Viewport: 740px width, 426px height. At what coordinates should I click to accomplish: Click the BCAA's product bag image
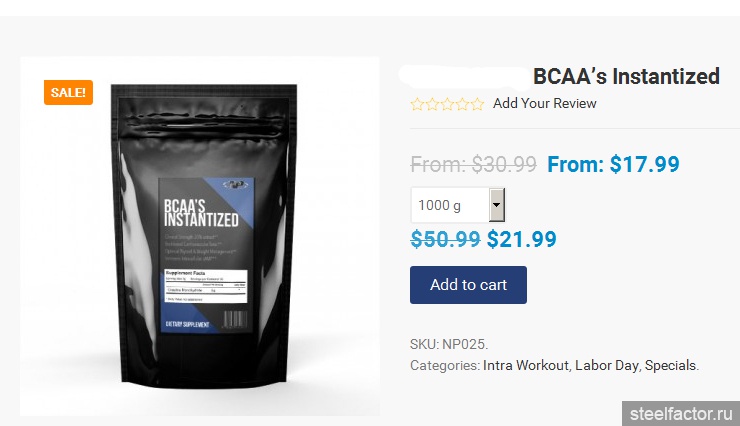pyautogui.click(x=204, y=234)
